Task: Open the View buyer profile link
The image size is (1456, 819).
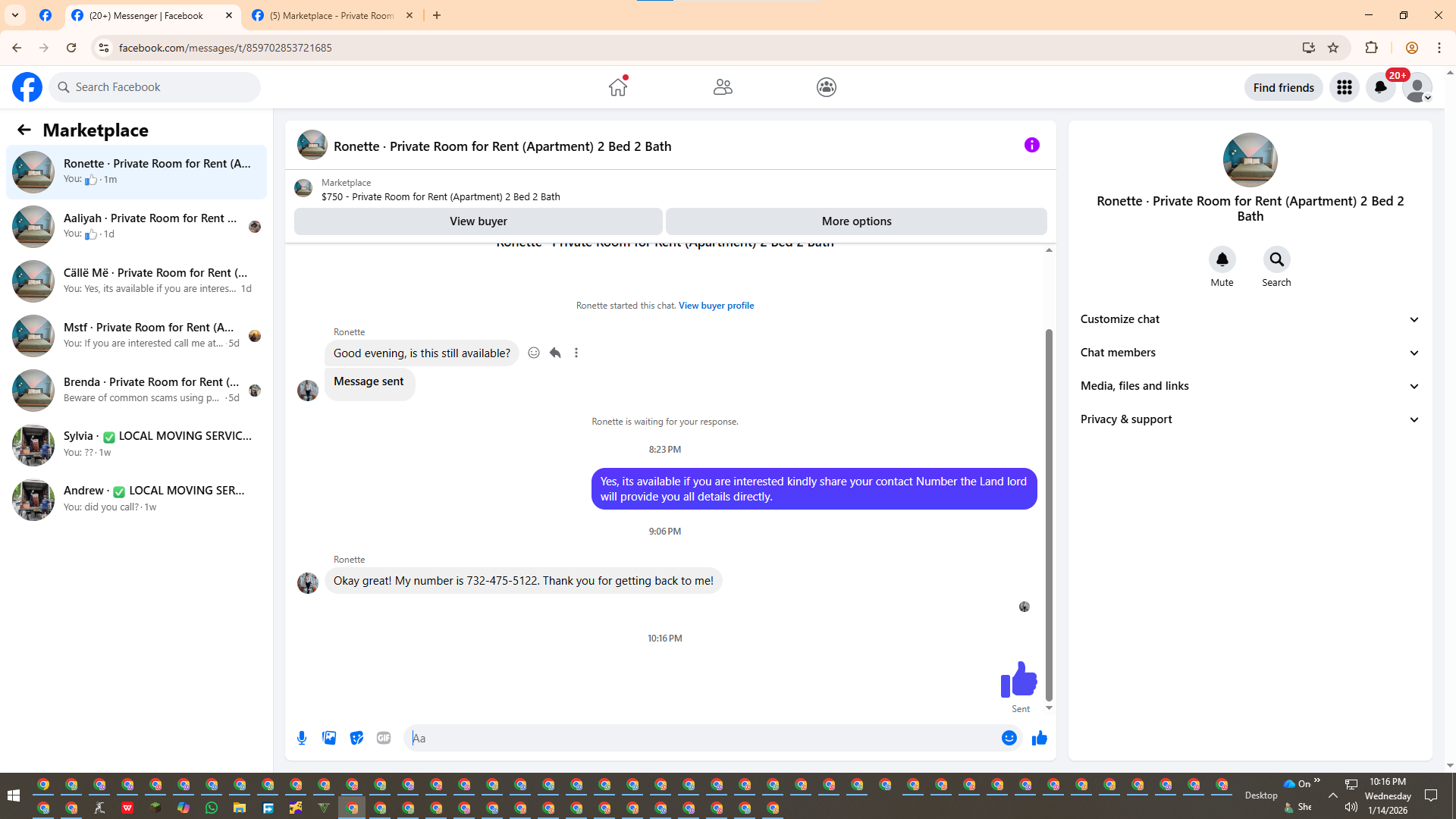Action: coord(716,306)
